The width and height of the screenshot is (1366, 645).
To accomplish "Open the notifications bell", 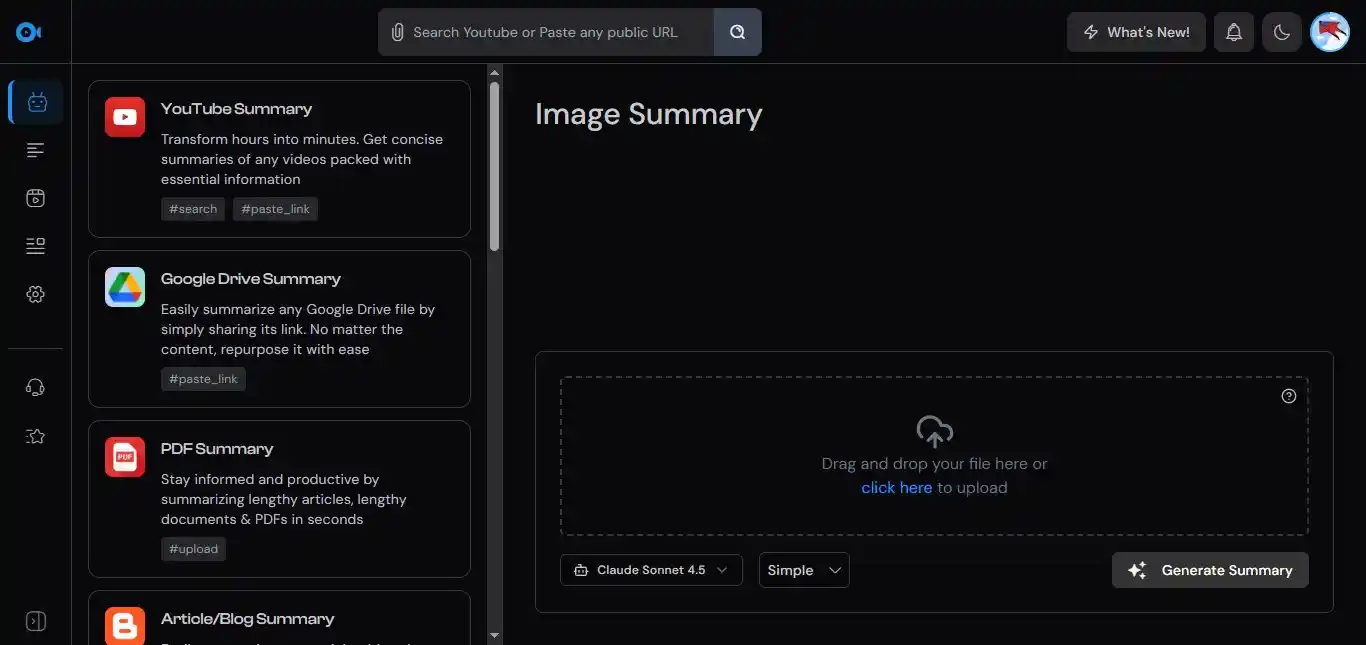I will 1234,32.
